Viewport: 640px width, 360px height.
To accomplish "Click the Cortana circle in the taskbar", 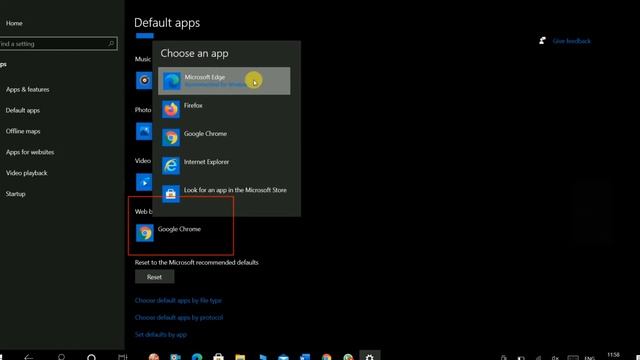I will click(91, 357).
